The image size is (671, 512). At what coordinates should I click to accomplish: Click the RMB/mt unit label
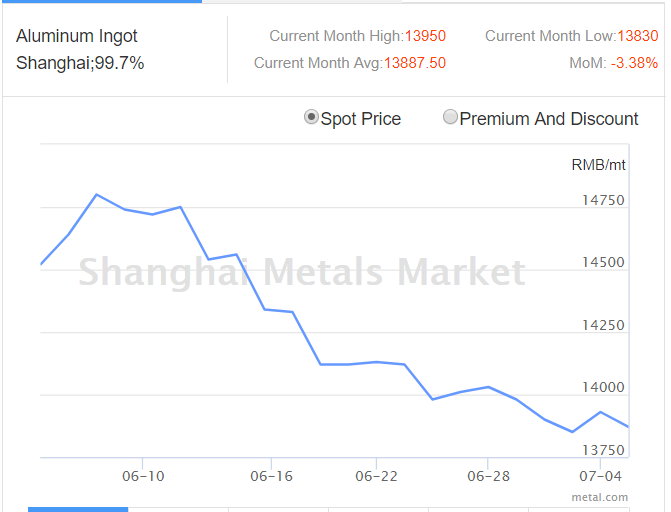[598, 164]
